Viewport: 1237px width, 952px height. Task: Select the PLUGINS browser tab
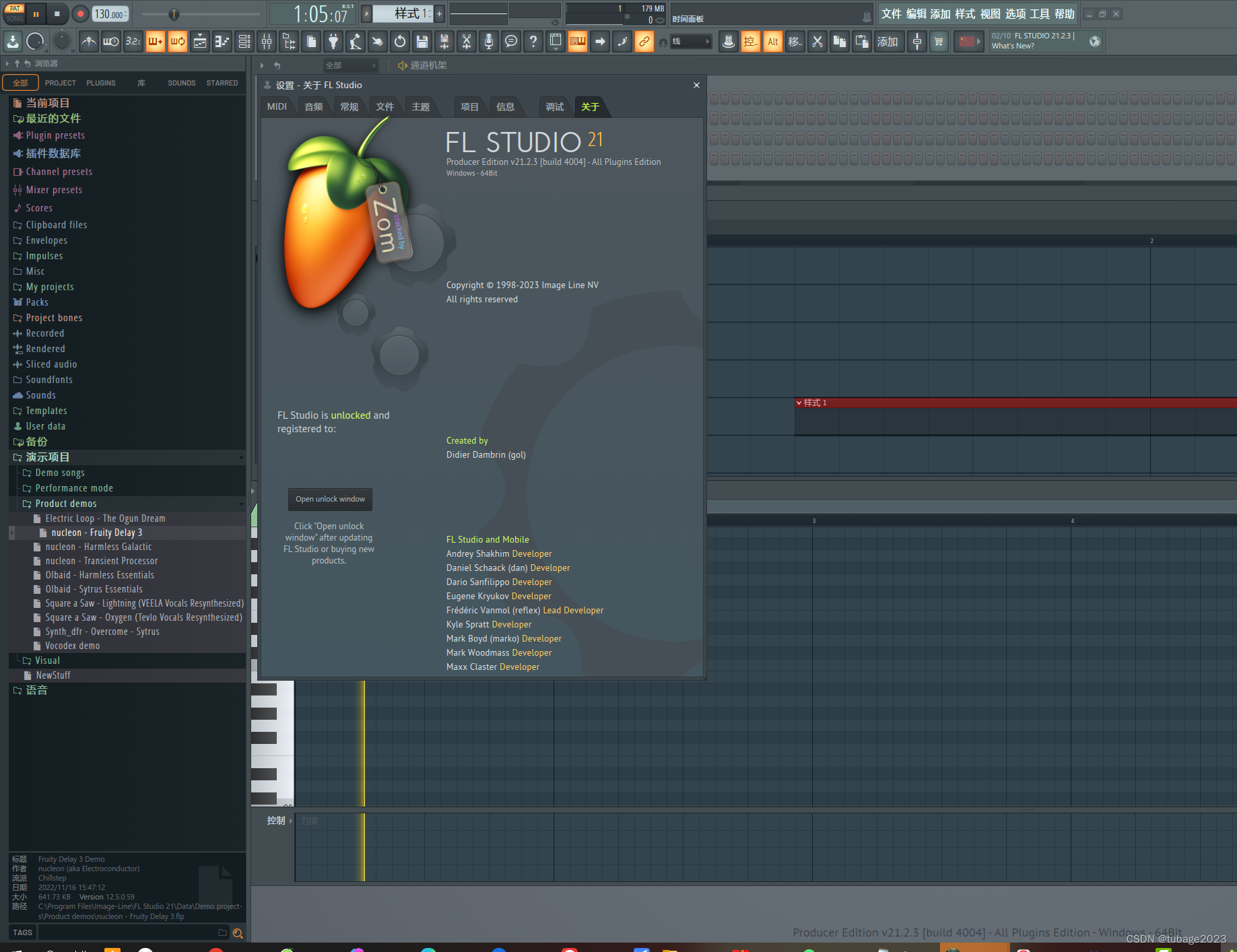(101, 83)
